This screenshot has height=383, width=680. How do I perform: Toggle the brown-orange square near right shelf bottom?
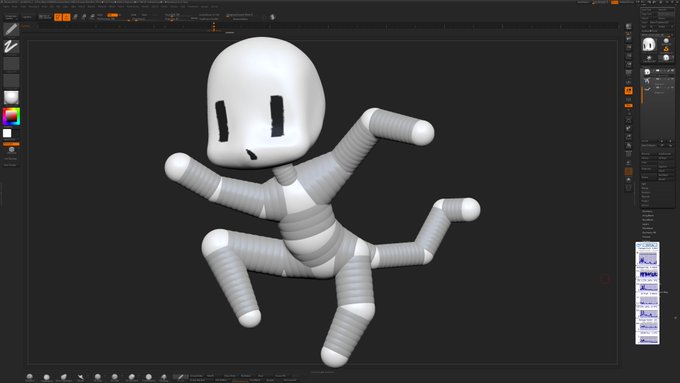628,171
